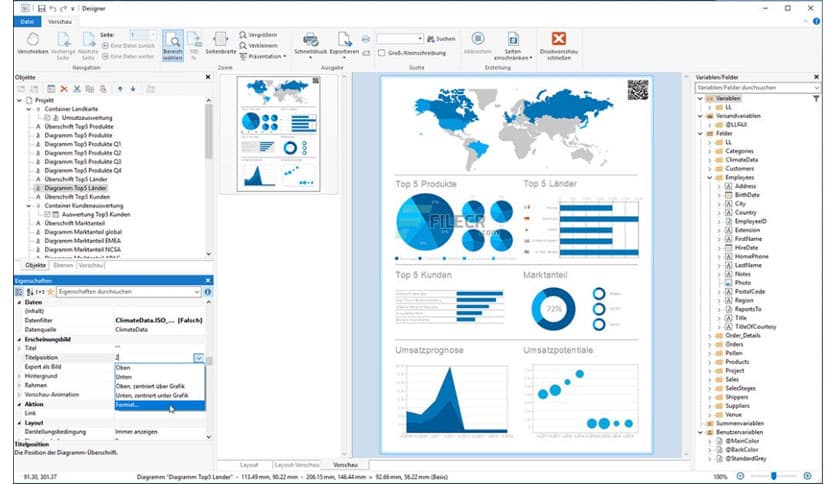Click the Datenfilter value ClimateData.ISO
This screenshot has width=836, height=484.
coord(159,320)
